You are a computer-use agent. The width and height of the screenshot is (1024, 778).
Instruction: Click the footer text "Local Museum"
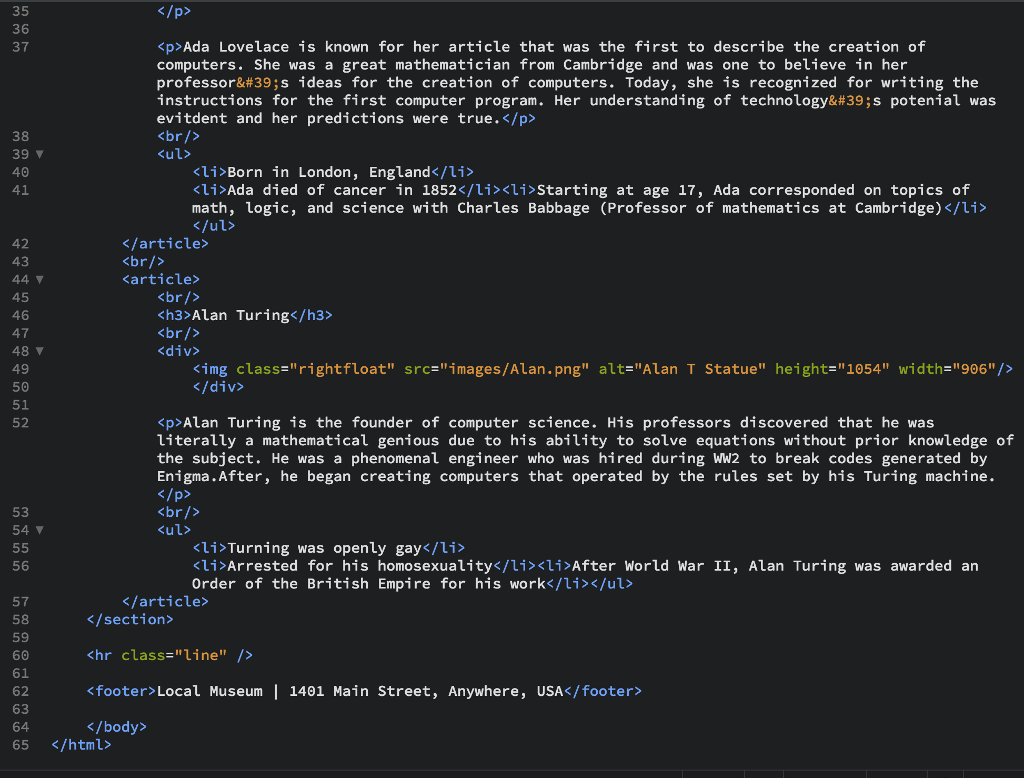tap(210, 691)
